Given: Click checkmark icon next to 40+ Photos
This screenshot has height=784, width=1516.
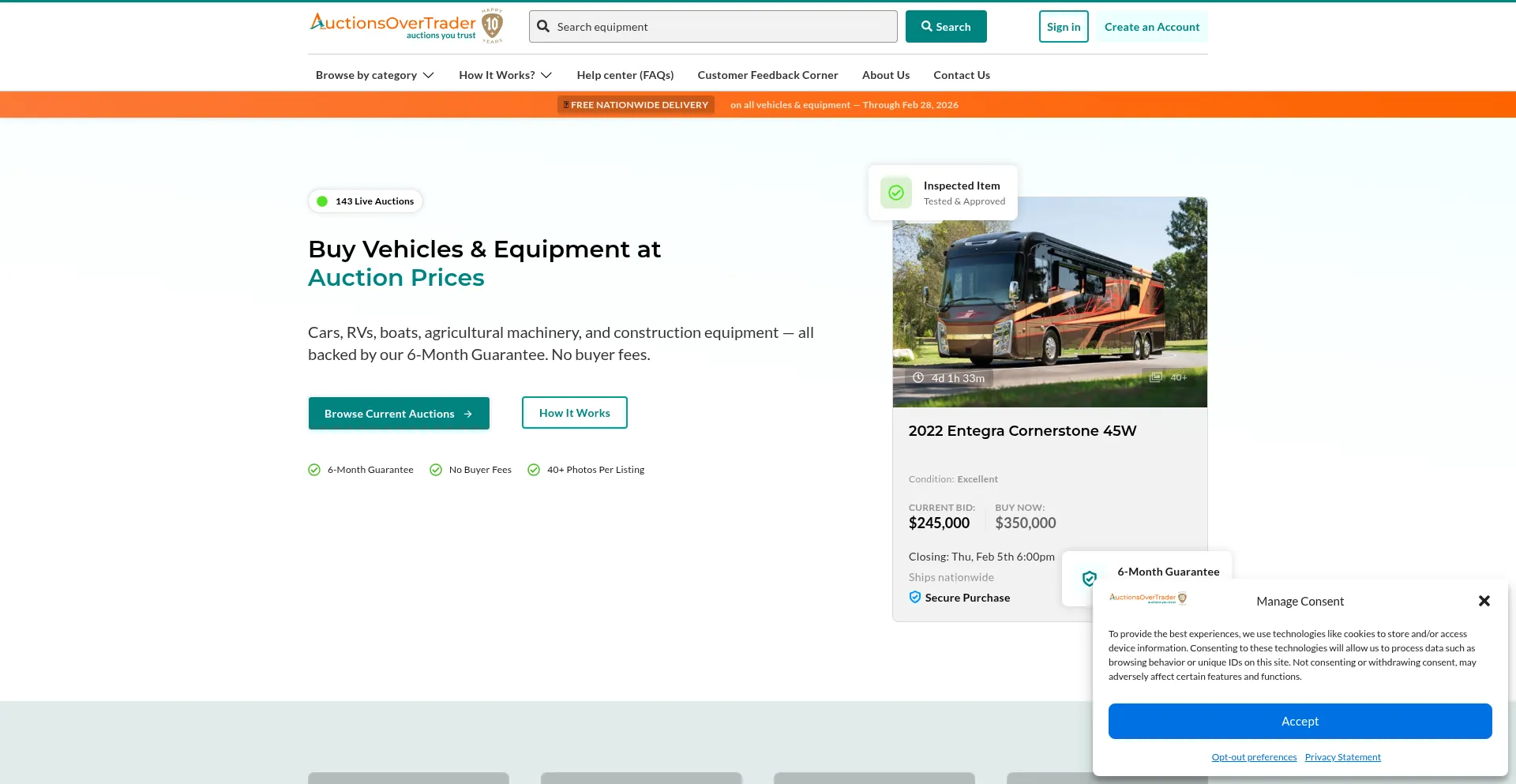Looking at the screenshot, I should click(x=534, y=470).
